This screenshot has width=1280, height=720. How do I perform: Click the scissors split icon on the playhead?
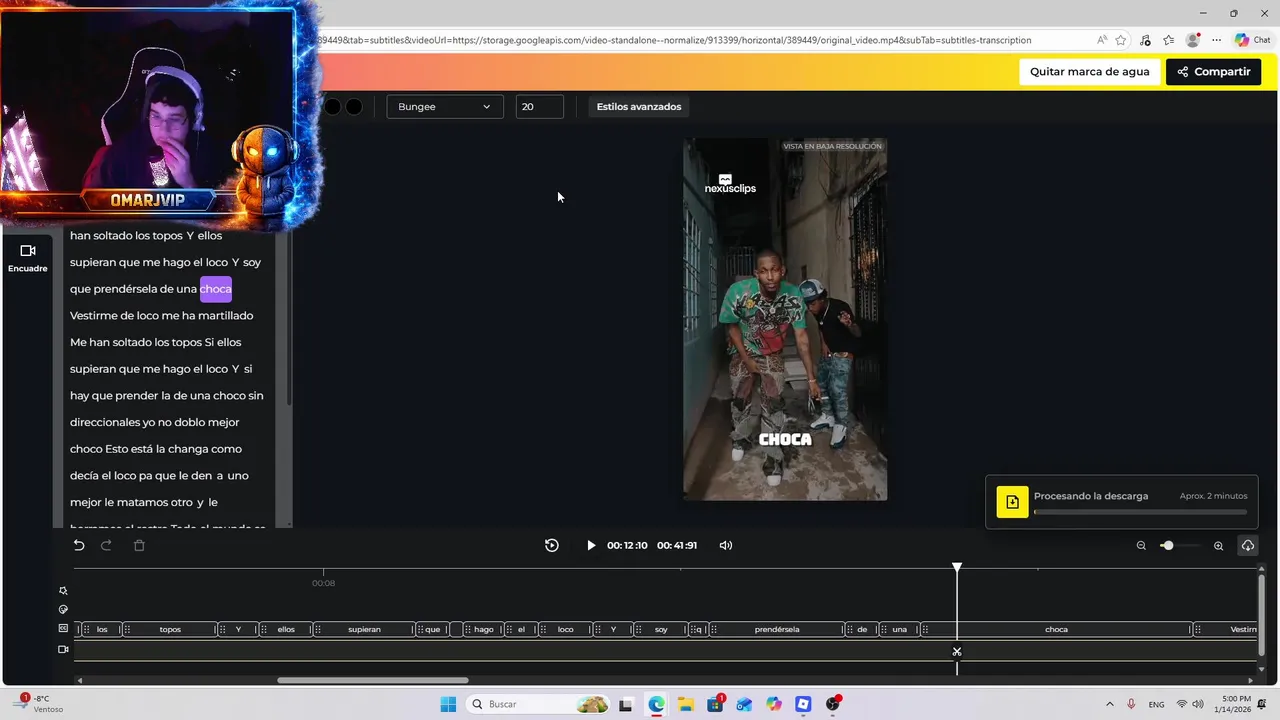click(957, 652)
